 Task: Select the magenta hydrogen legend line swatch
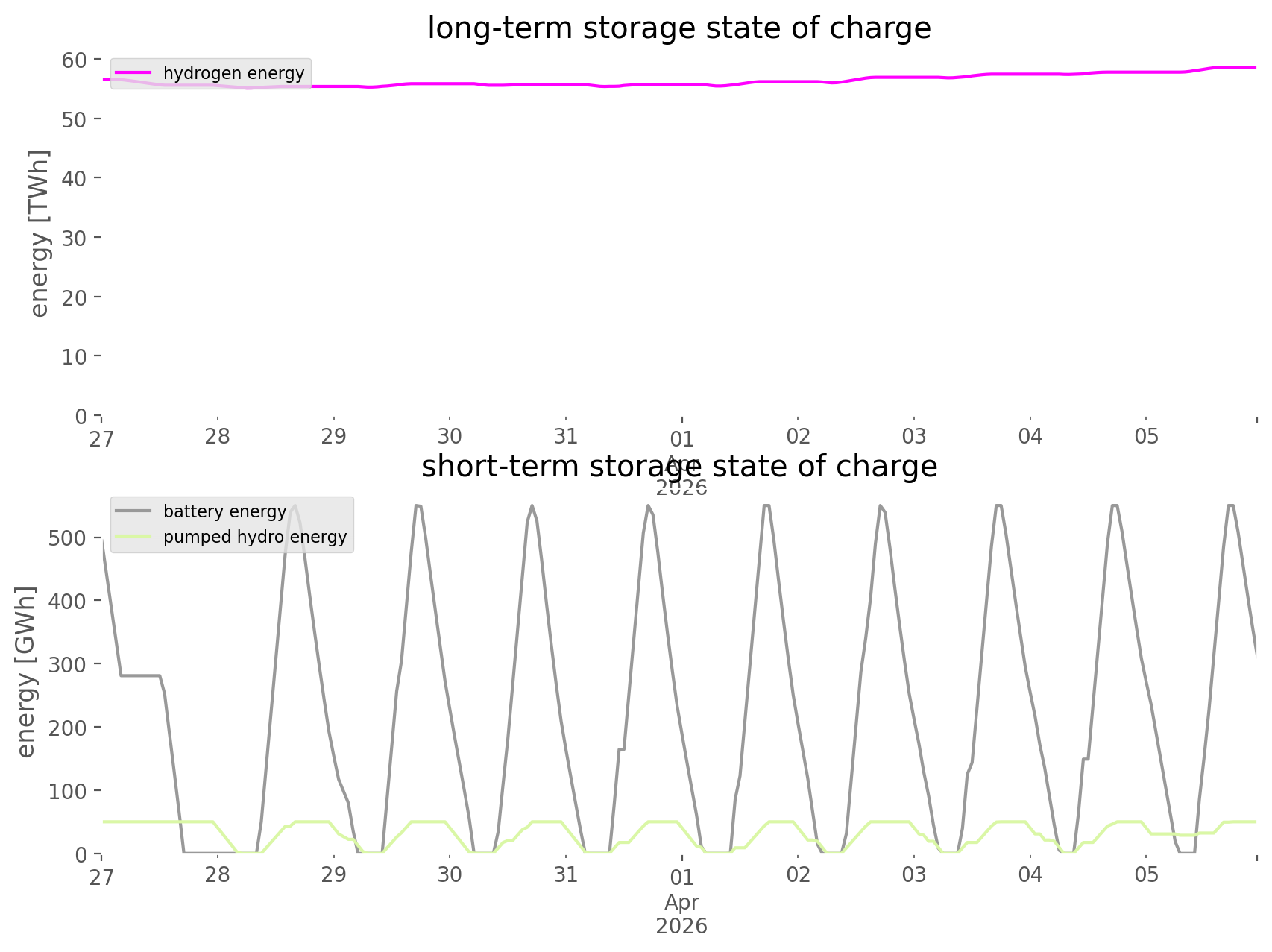click(x=134, y=73)
